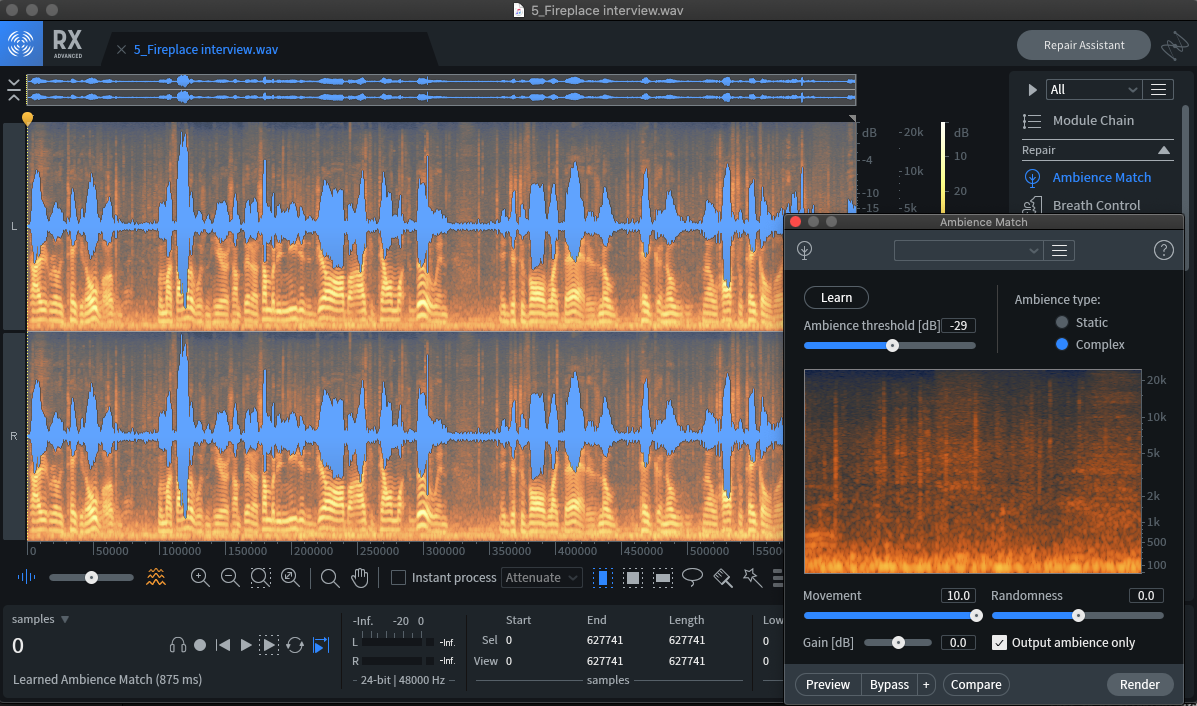Zoom out fully to whole file
The image size is (1197, 706).
(x=290, y=578)
